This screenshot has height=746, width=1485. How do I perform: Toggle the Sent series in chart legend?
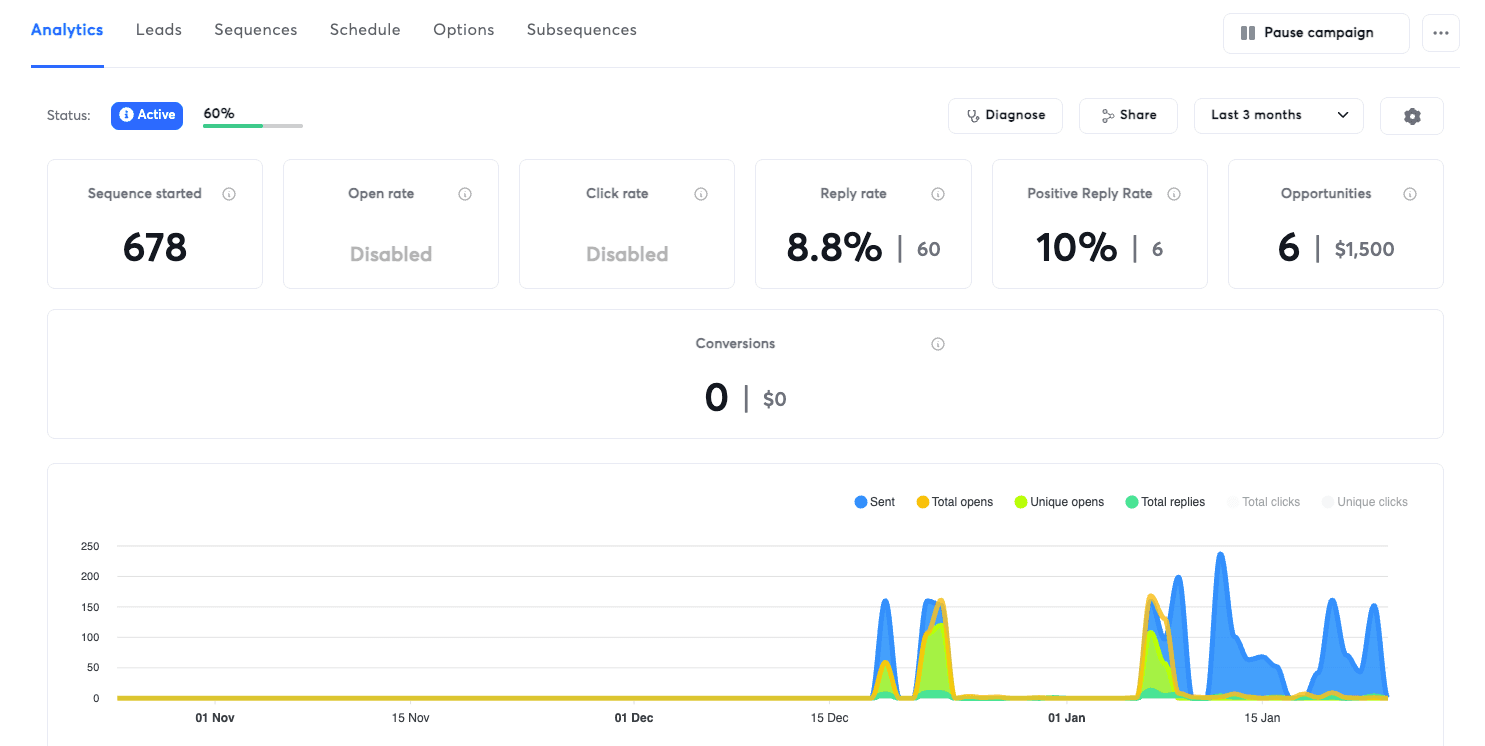point(874,502)
